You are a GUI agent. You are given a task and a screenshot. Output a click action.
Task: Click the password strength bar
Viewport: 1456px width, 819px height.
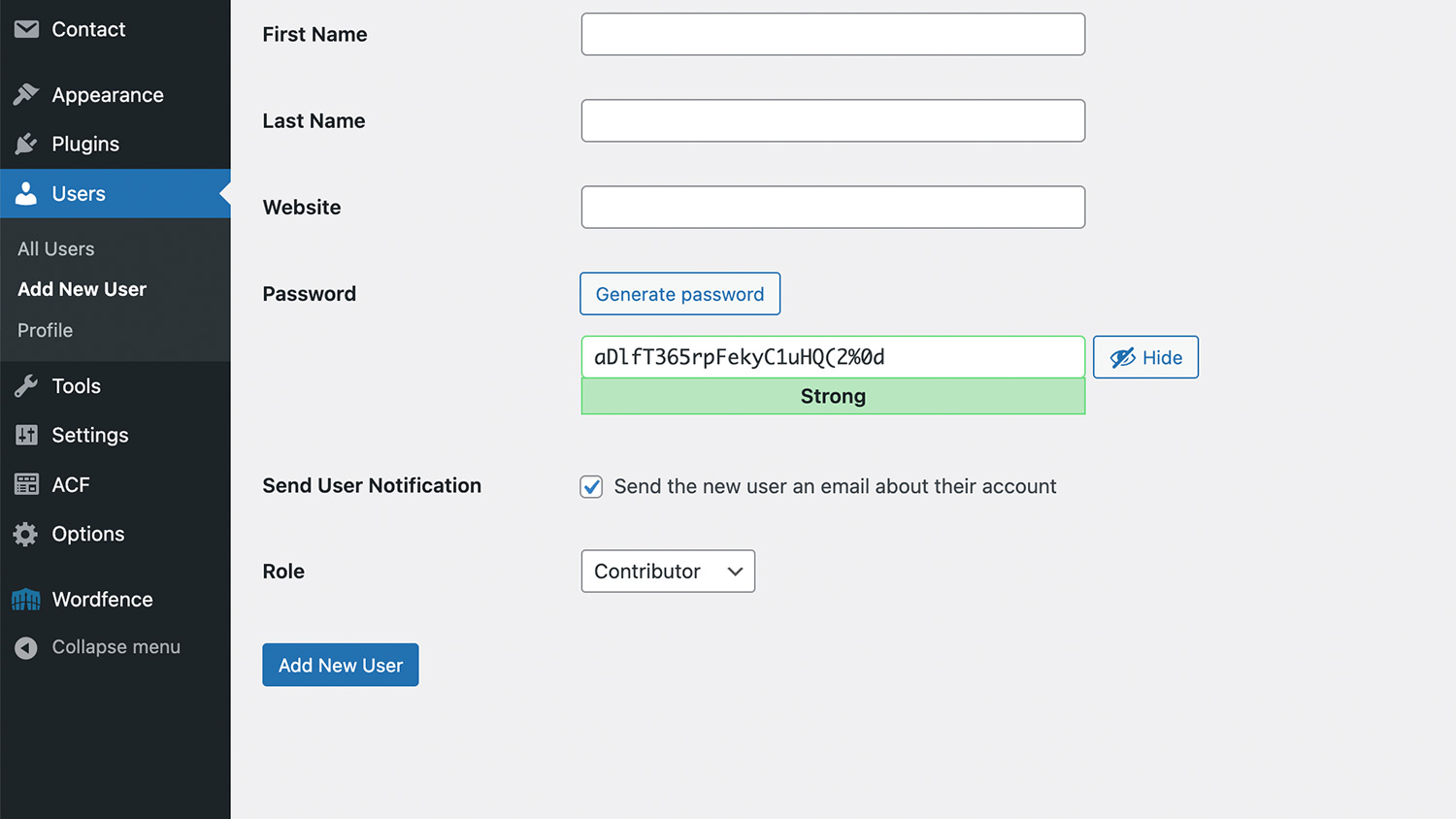[833, 396]
